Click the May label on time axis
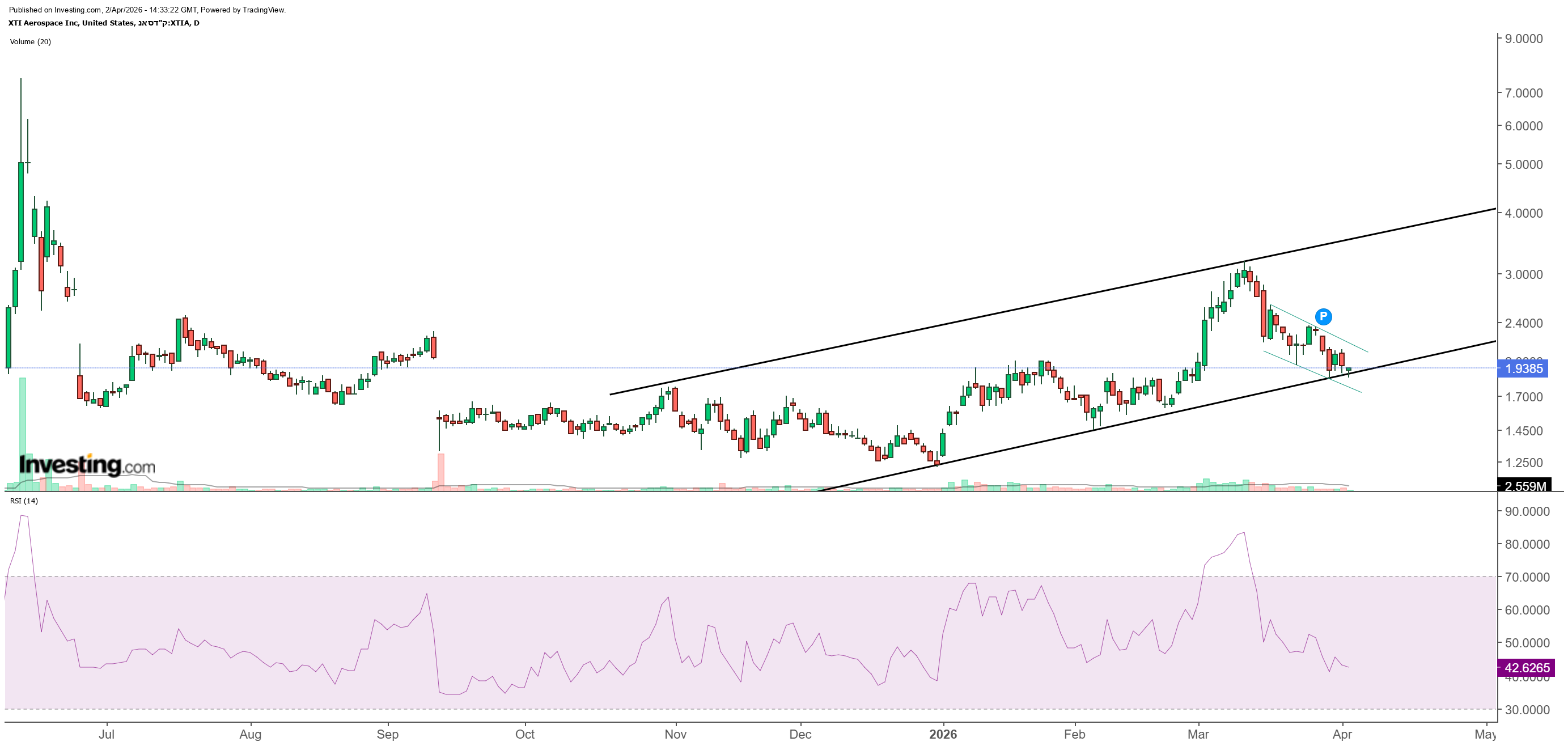The image size is (1568, 746). 1485,734
